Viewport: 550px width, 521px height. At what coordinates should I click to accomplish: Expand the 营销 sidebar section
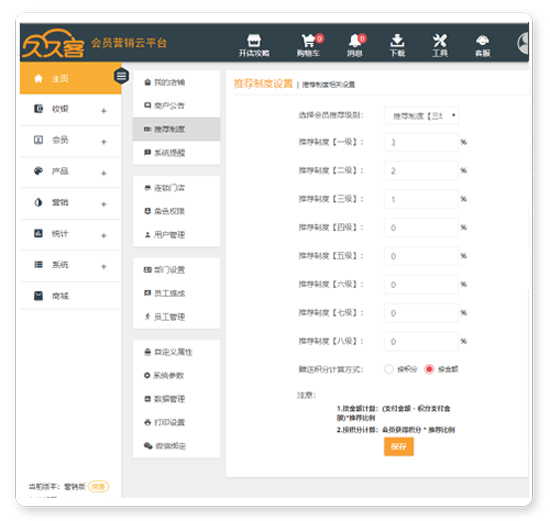tap(71, 203)
